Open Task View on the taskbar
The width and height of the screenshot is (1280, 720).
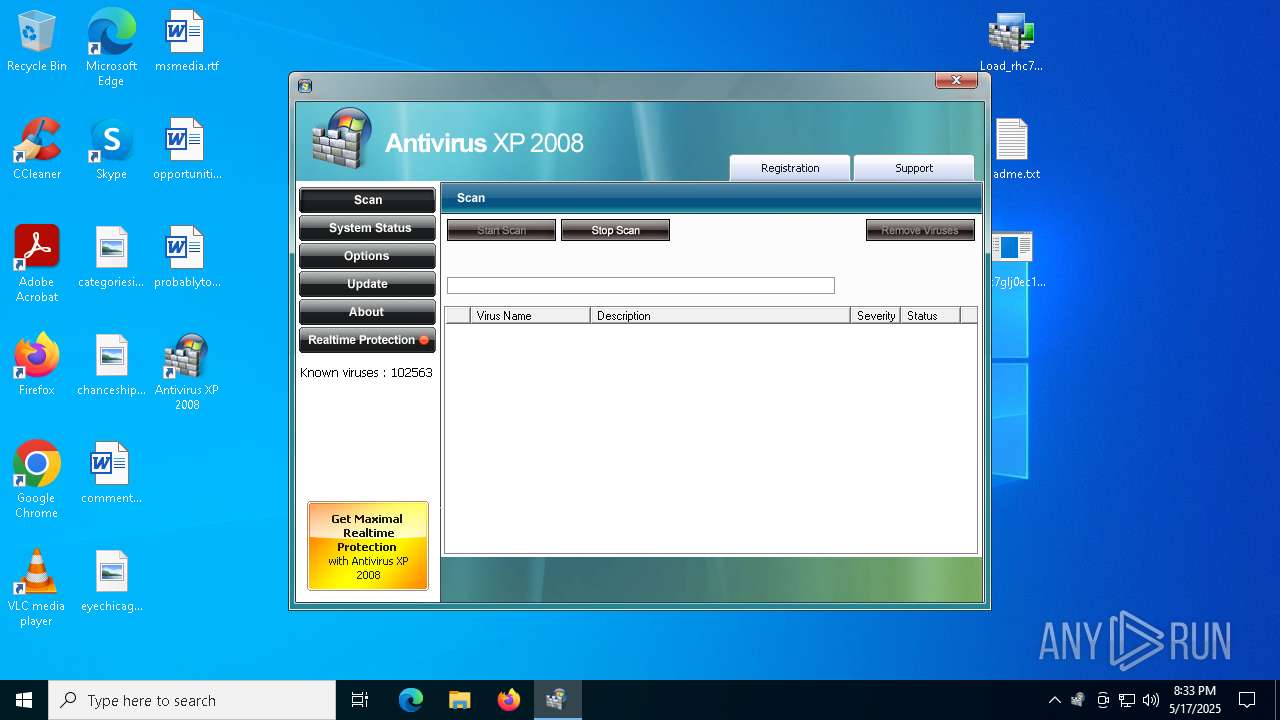(x=360, y=700)
